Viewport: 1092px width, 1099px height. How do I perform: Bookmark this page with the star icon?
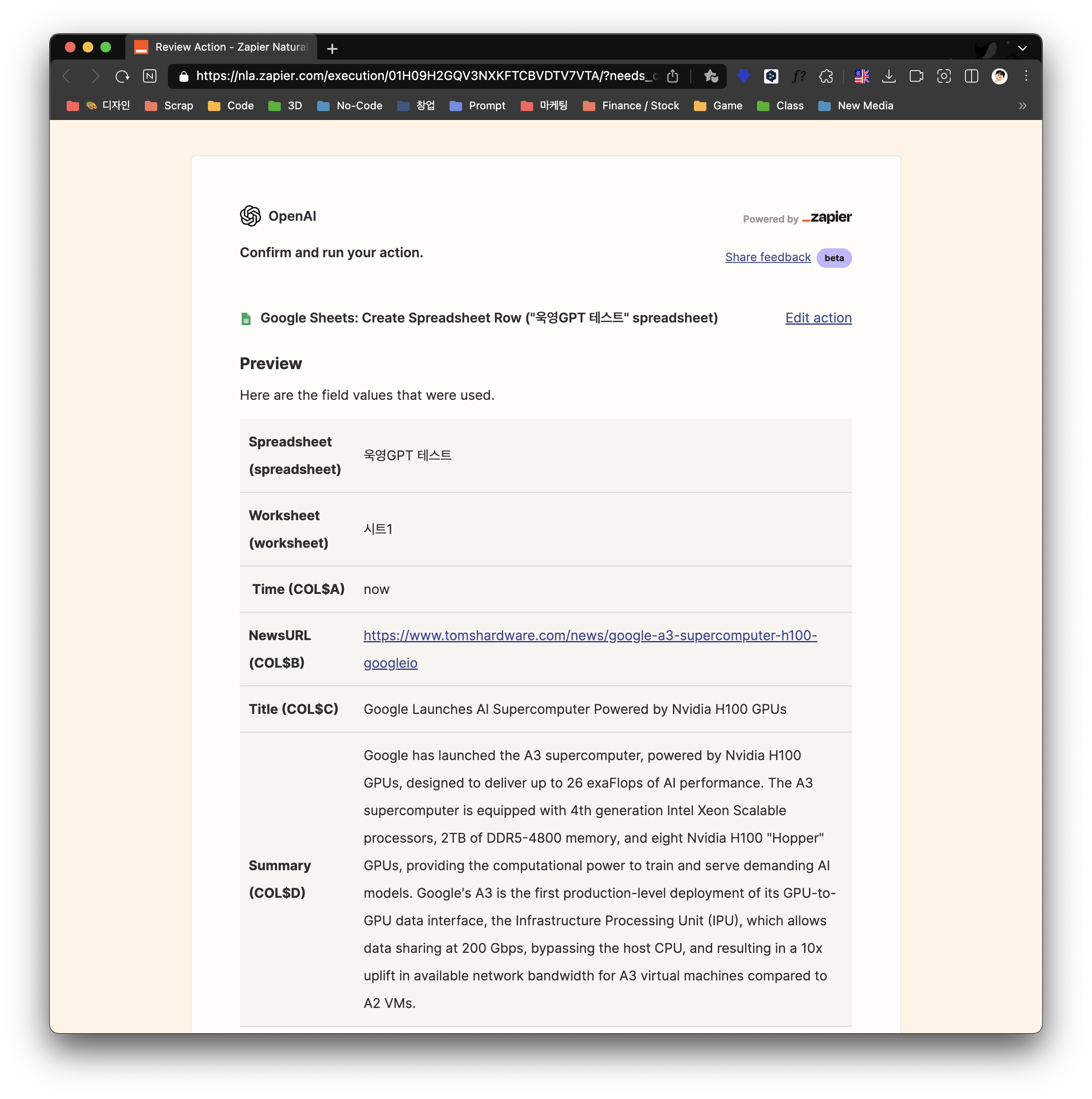(x=710, y=76)
